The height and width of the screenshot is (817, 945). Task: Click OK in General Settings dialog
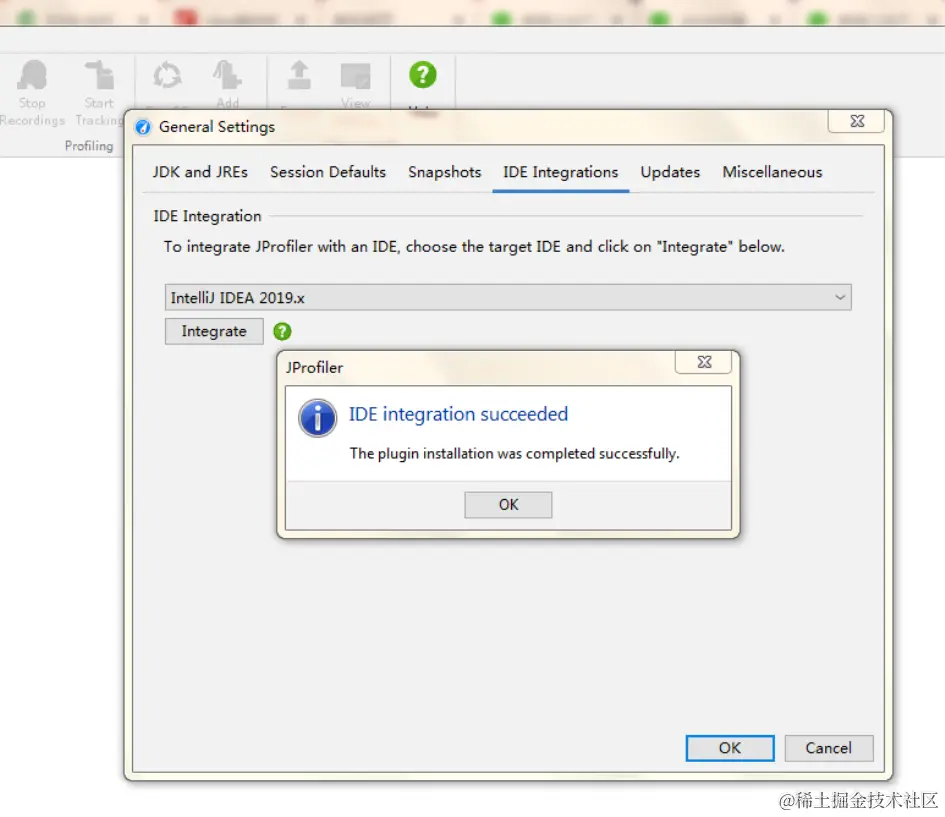(x=730, y=748)
